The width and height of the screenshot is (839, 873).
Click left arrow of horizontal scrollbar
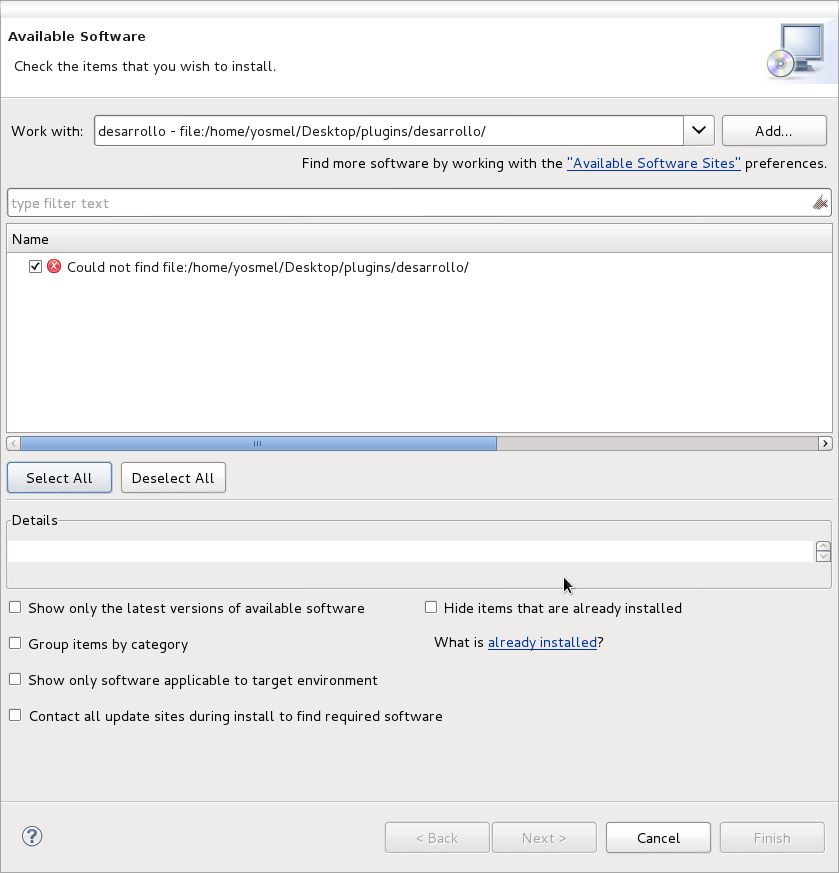point(13,443)
